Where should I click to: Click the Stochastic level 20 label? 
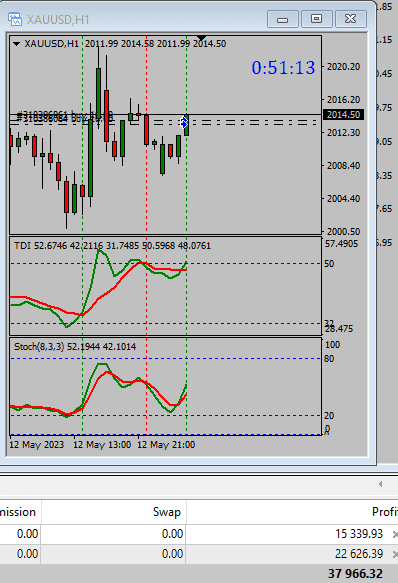click(x=329, y=416)
